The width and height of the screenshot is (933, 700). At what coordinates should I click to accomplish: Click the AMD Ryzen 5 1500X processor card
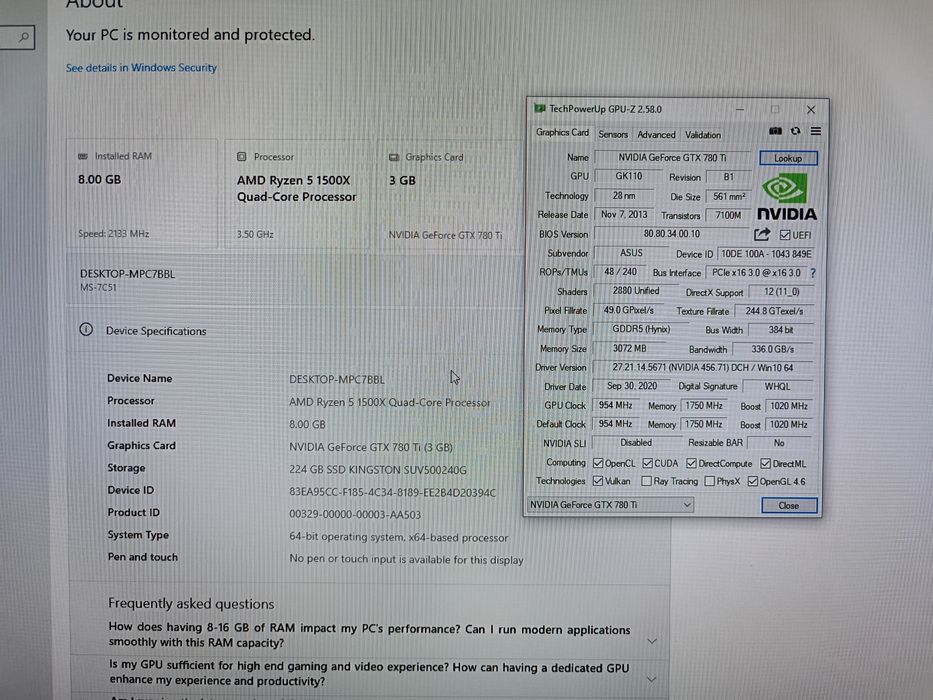click(300, 193)
